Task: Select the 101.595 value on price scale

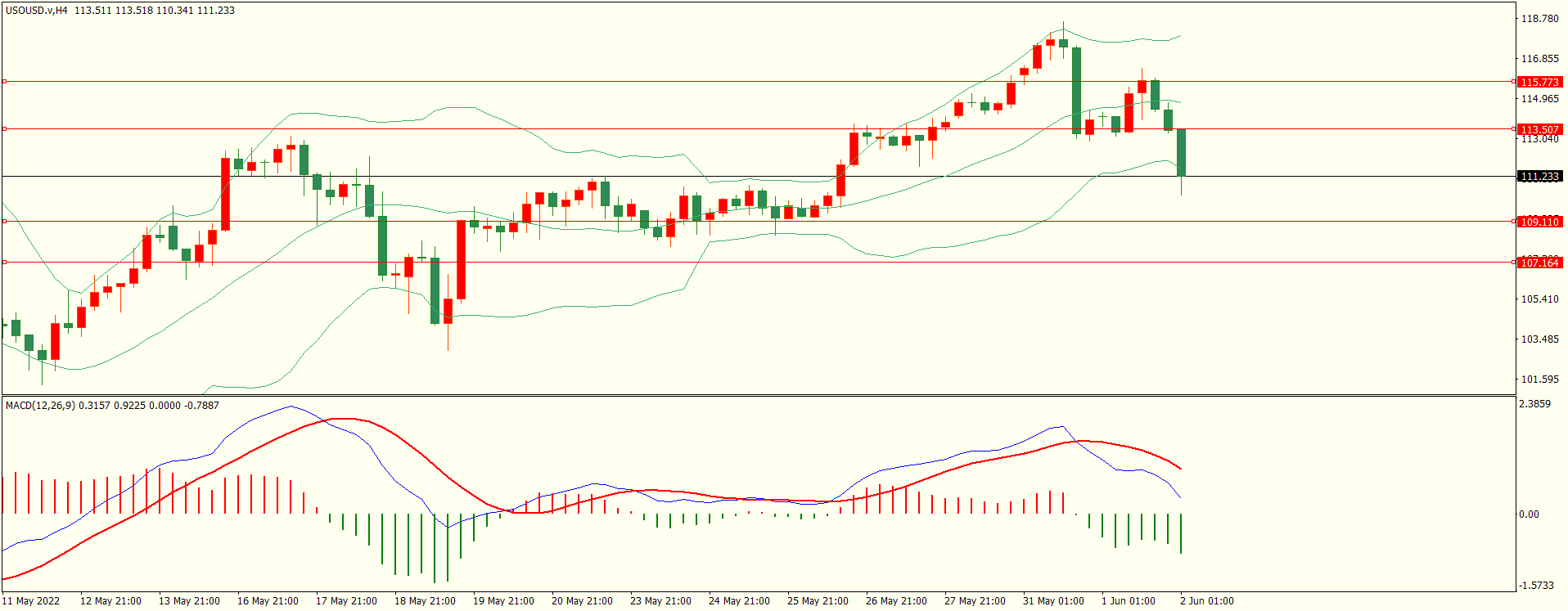Action: 1539,380
